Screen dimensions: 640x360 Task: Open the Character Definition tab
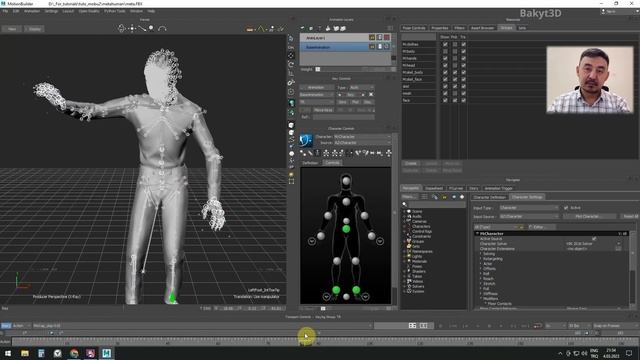pos(489,197)
